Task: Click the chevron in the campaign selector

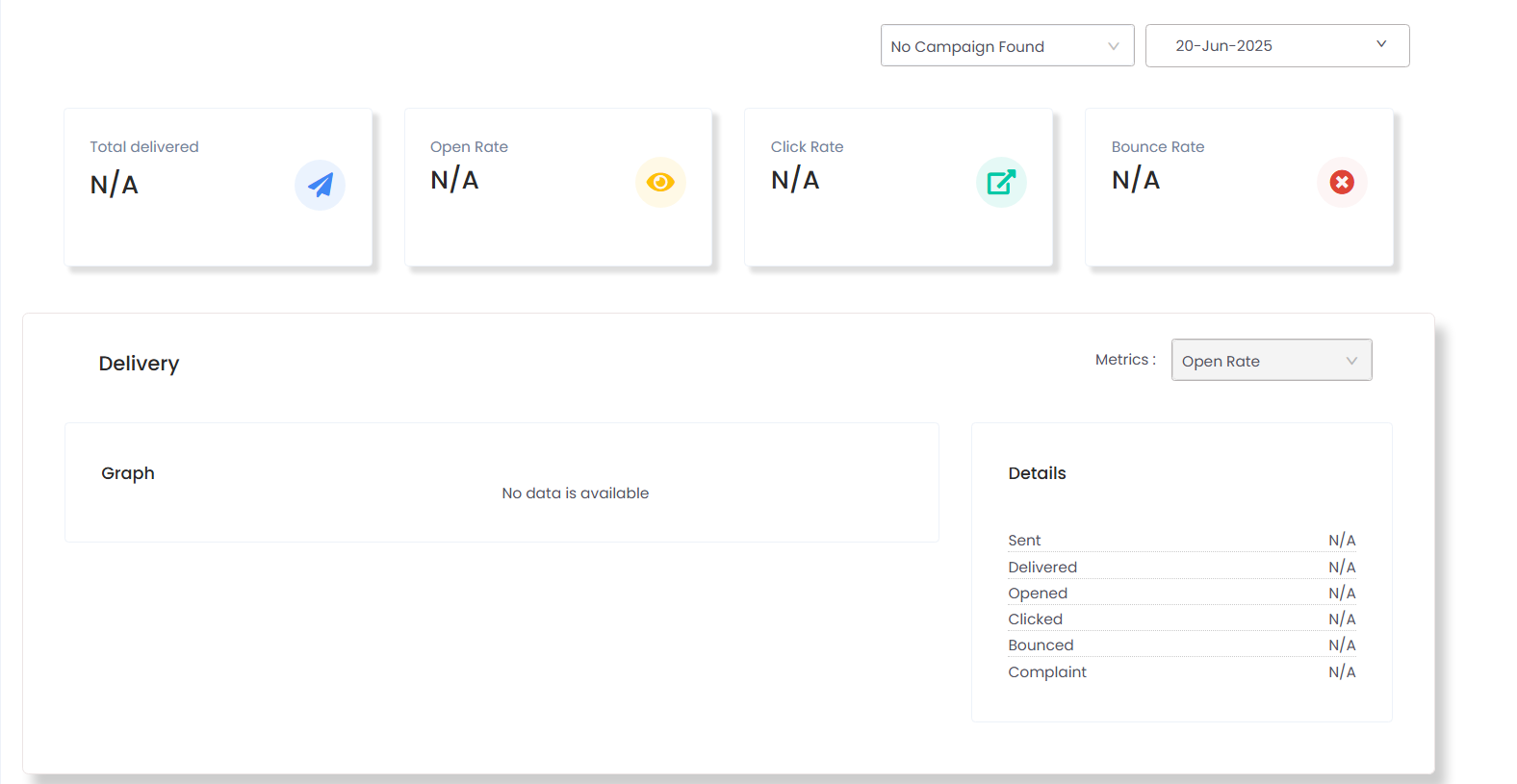Action: coord(1114,46)
